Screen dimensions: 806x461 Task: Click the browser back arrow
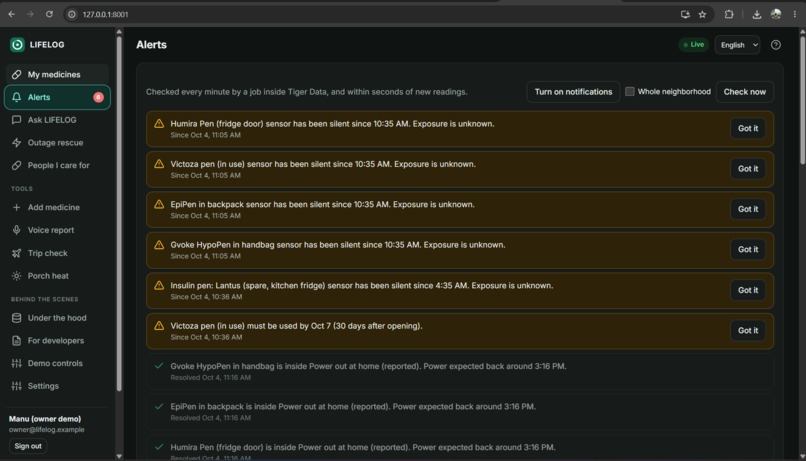pos(11,14)
